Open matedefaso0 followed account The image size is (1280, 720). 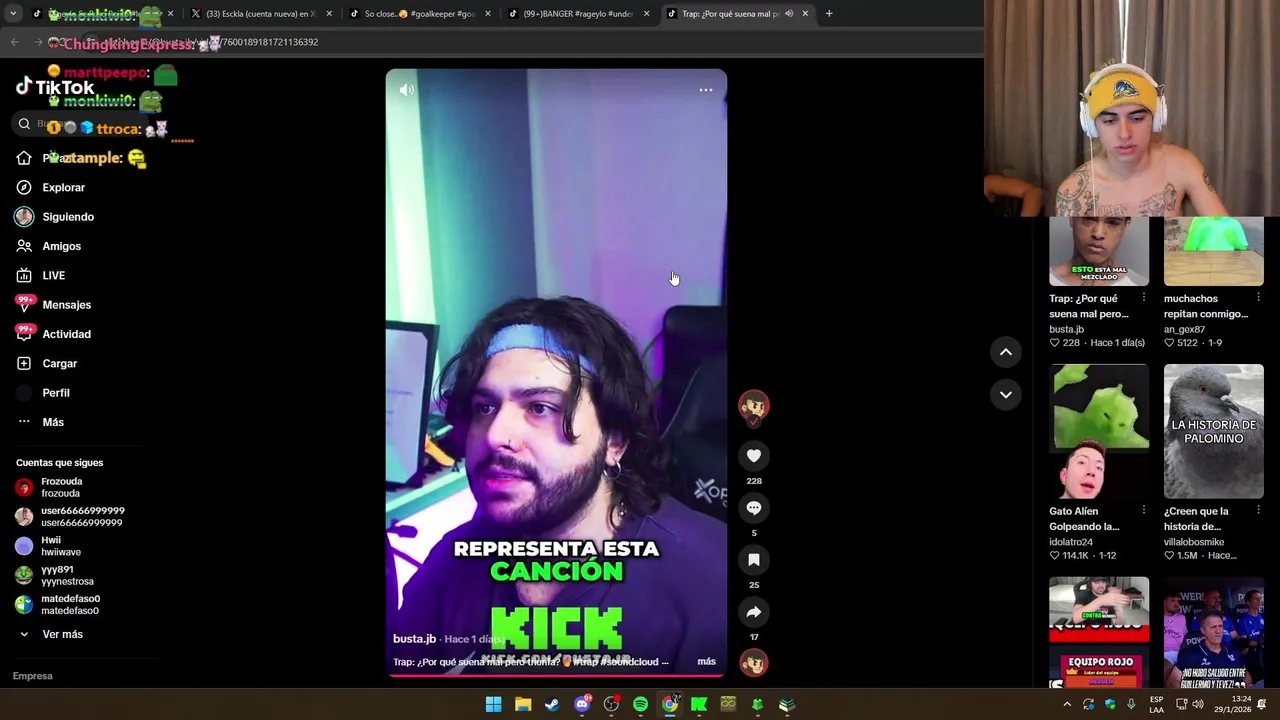coord(58,604)
